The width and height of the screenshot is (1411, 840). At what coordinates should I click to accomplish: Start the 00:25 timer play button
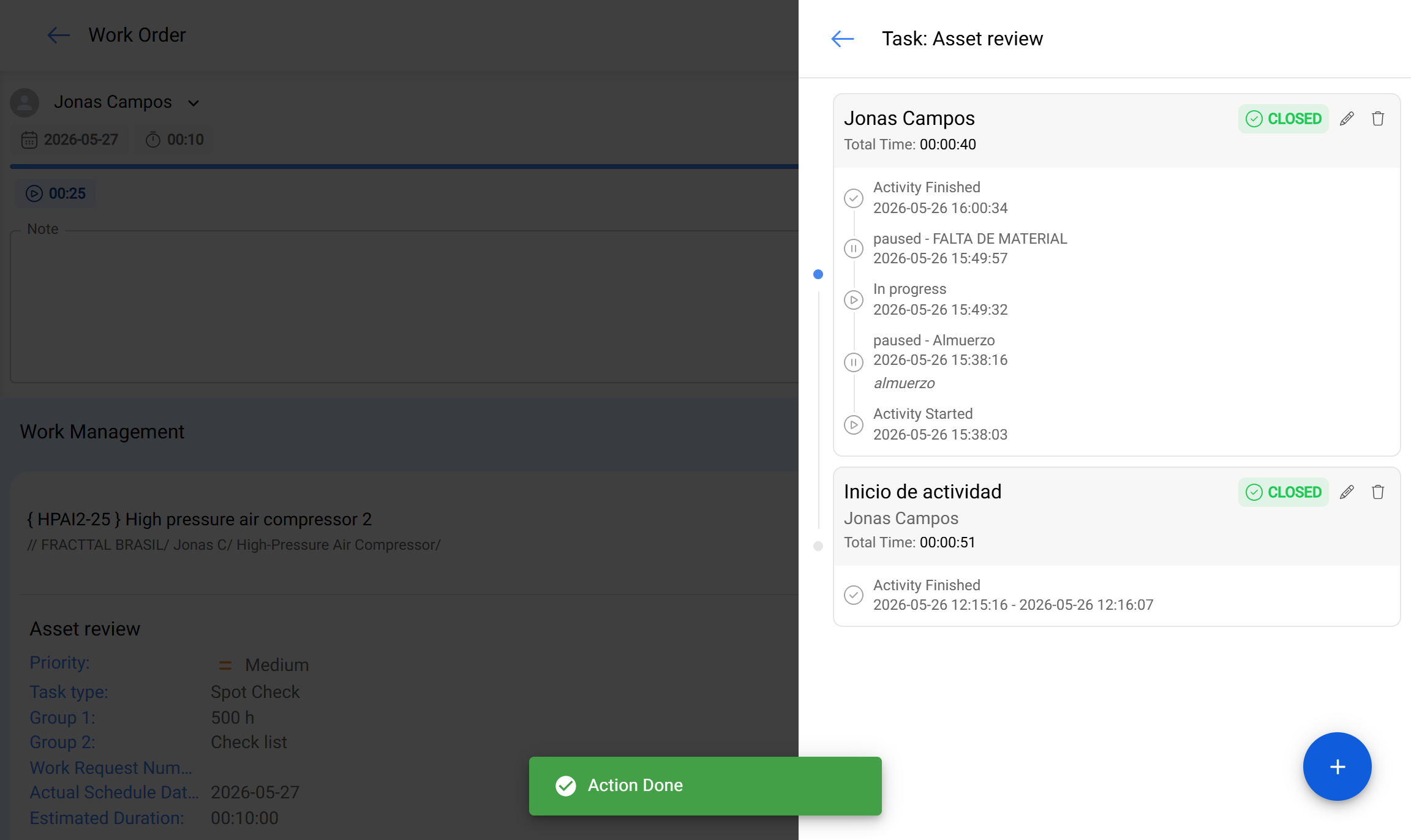34,193
